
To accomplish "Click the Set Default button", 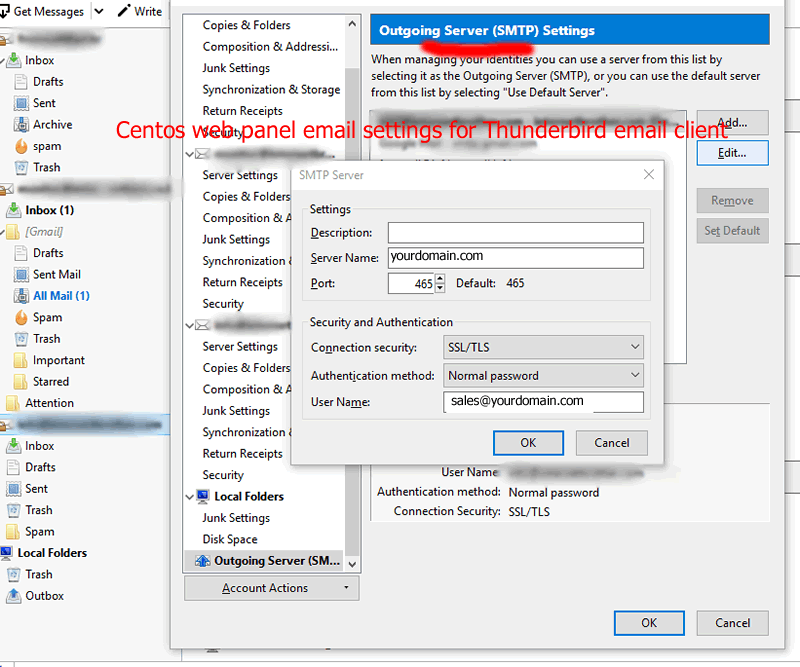I will click(734, 230).
